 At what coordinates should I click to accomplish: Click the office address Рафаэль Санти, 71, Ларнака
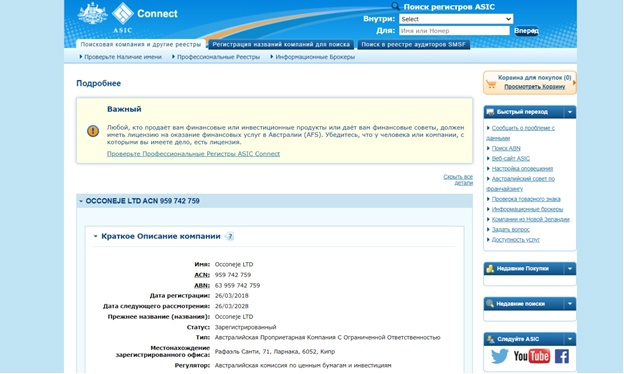coord(275,352)
